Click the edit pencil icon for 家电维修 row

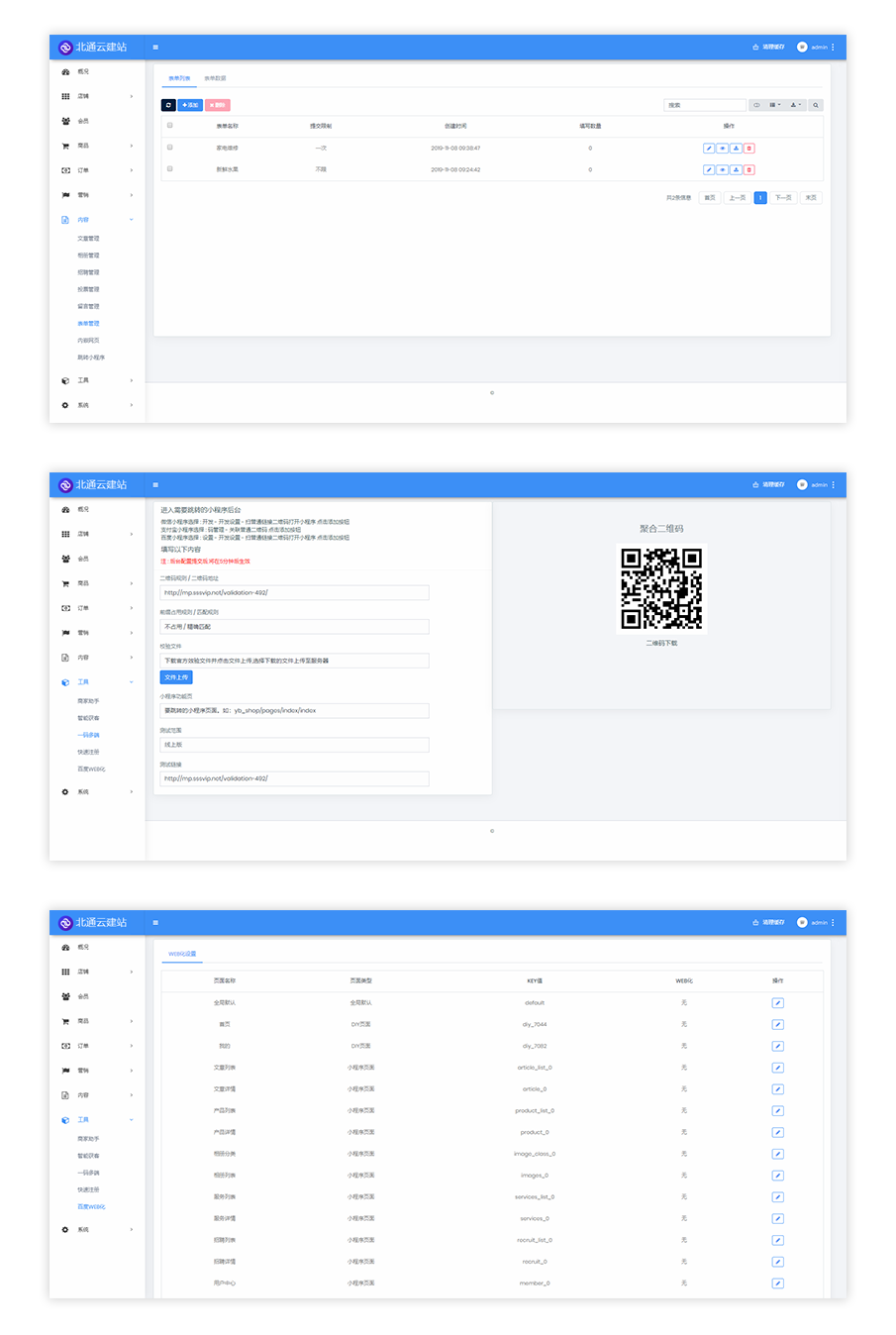click(x=708, y=149)
